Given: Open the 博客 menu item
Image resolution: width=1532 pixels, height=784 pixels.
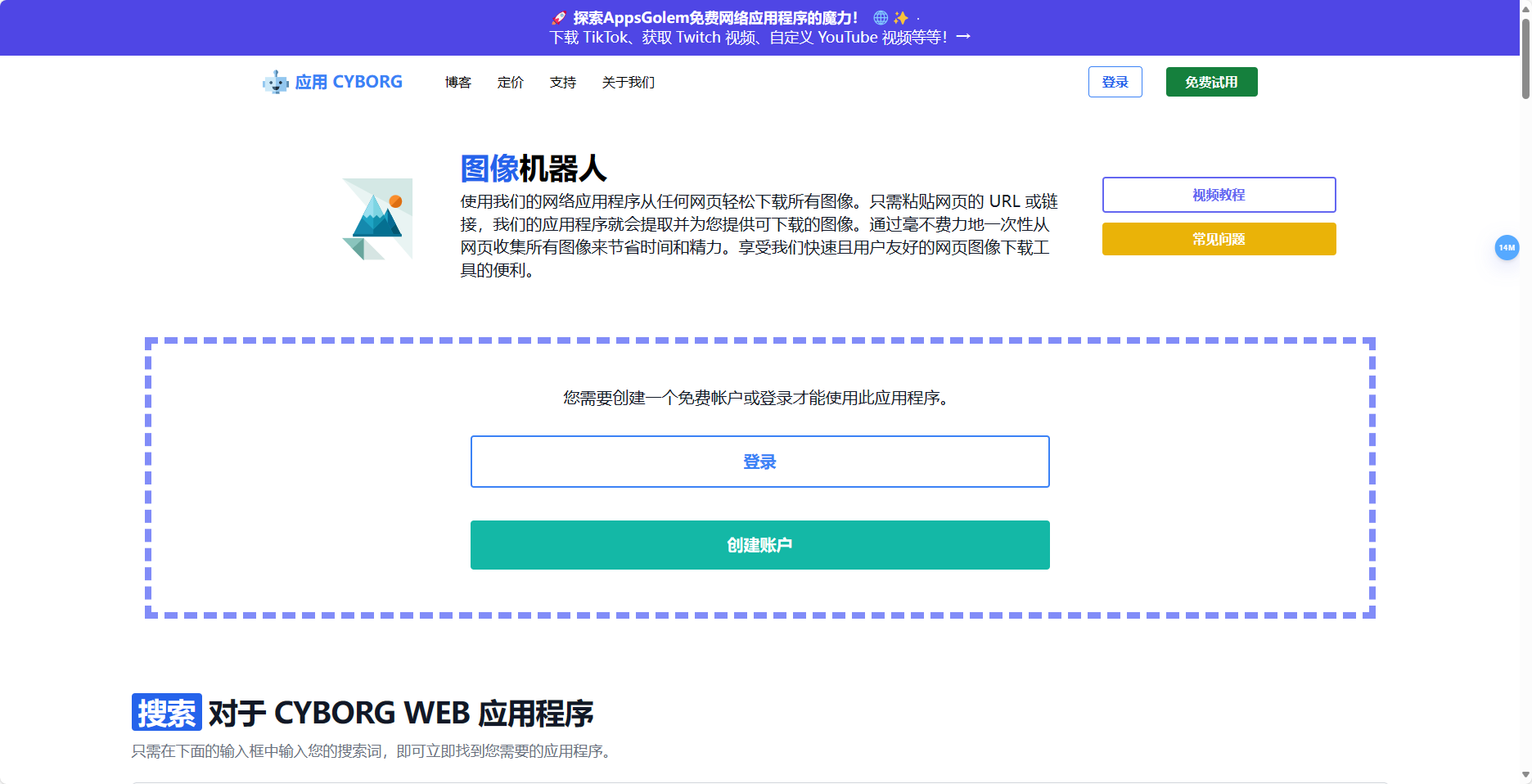Looking at the screenshot, I should pos(458,82).
